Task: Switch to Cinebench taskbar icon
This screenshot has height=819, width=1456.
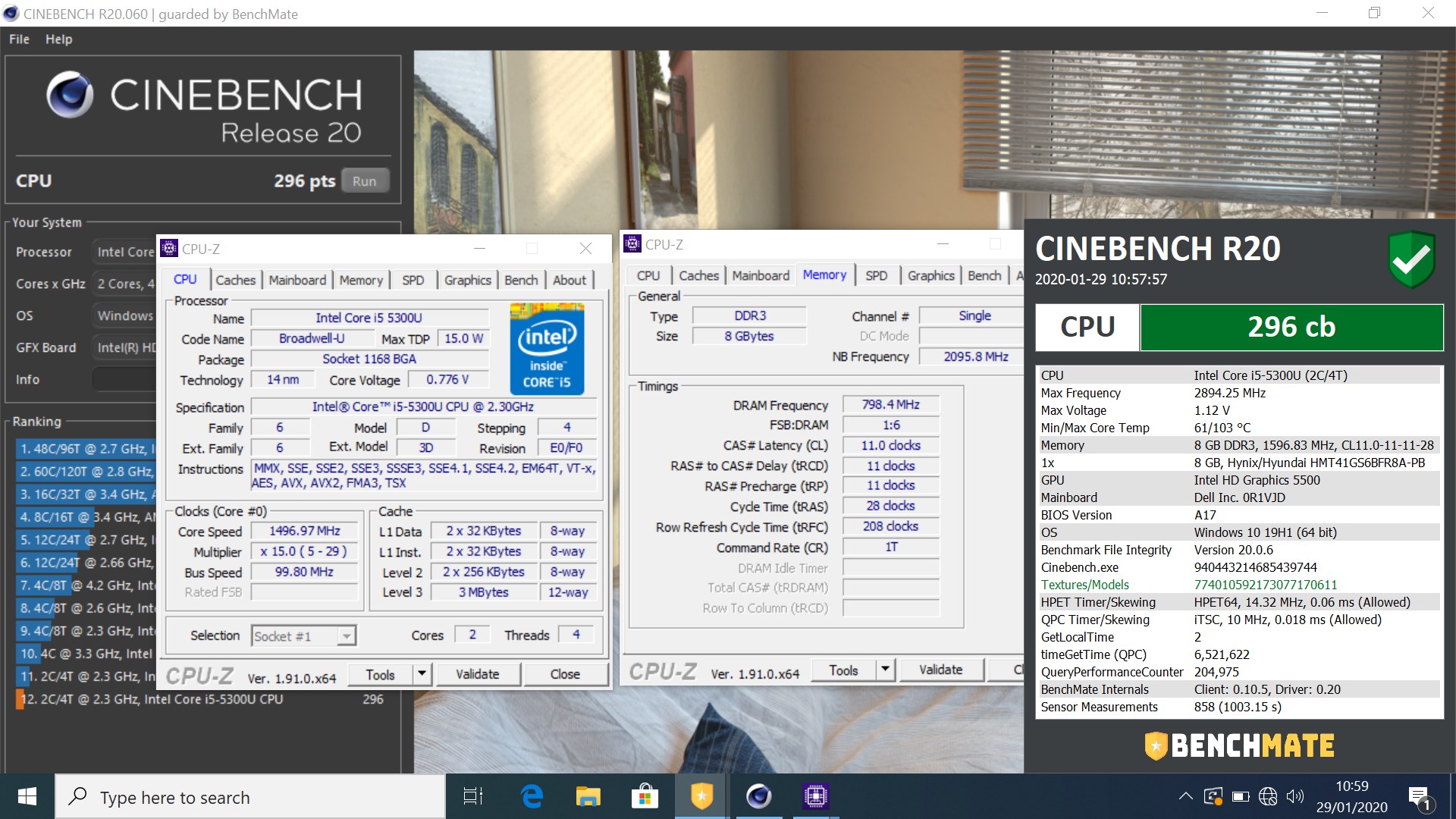Action: [758, 796]
